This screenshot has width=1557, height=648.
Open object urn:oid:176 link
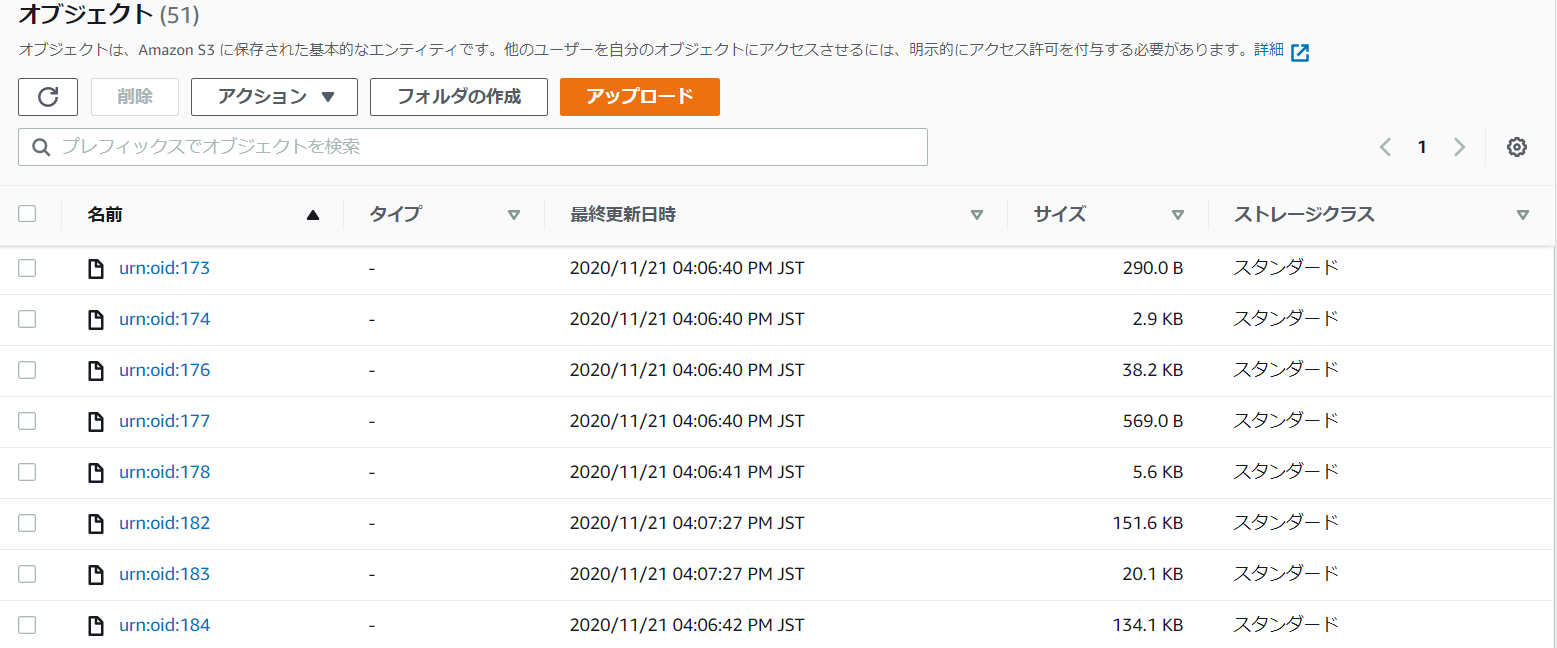tap(164, 370)
